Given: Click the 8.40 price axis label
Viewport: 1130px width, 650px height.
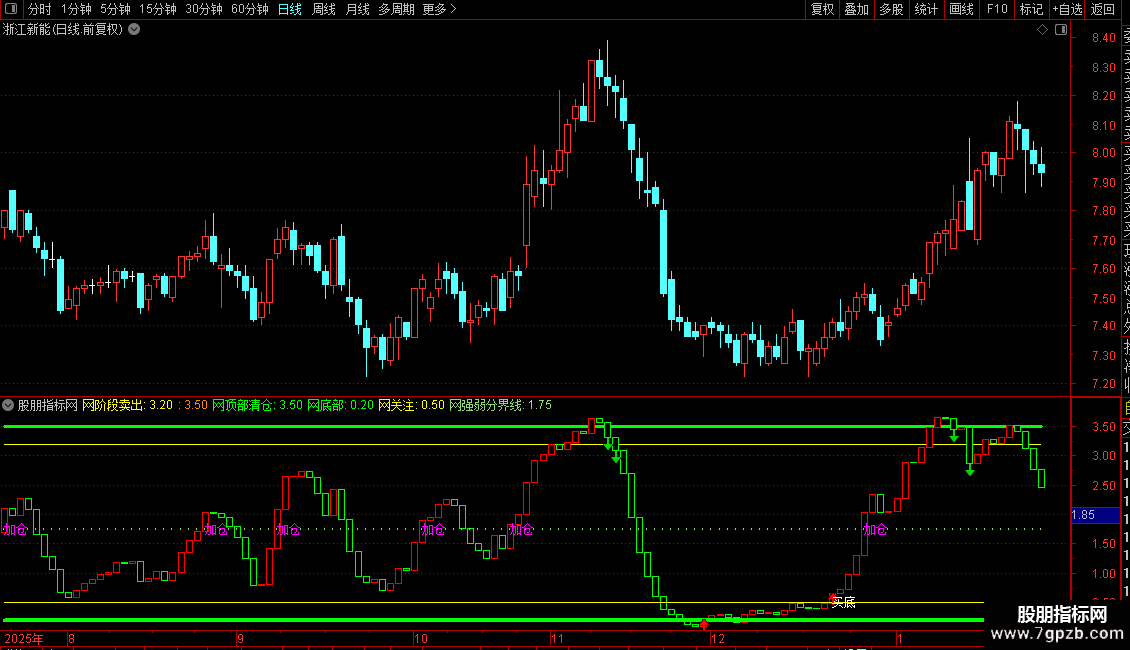Looking at the screenshot, I should 1103,38.
